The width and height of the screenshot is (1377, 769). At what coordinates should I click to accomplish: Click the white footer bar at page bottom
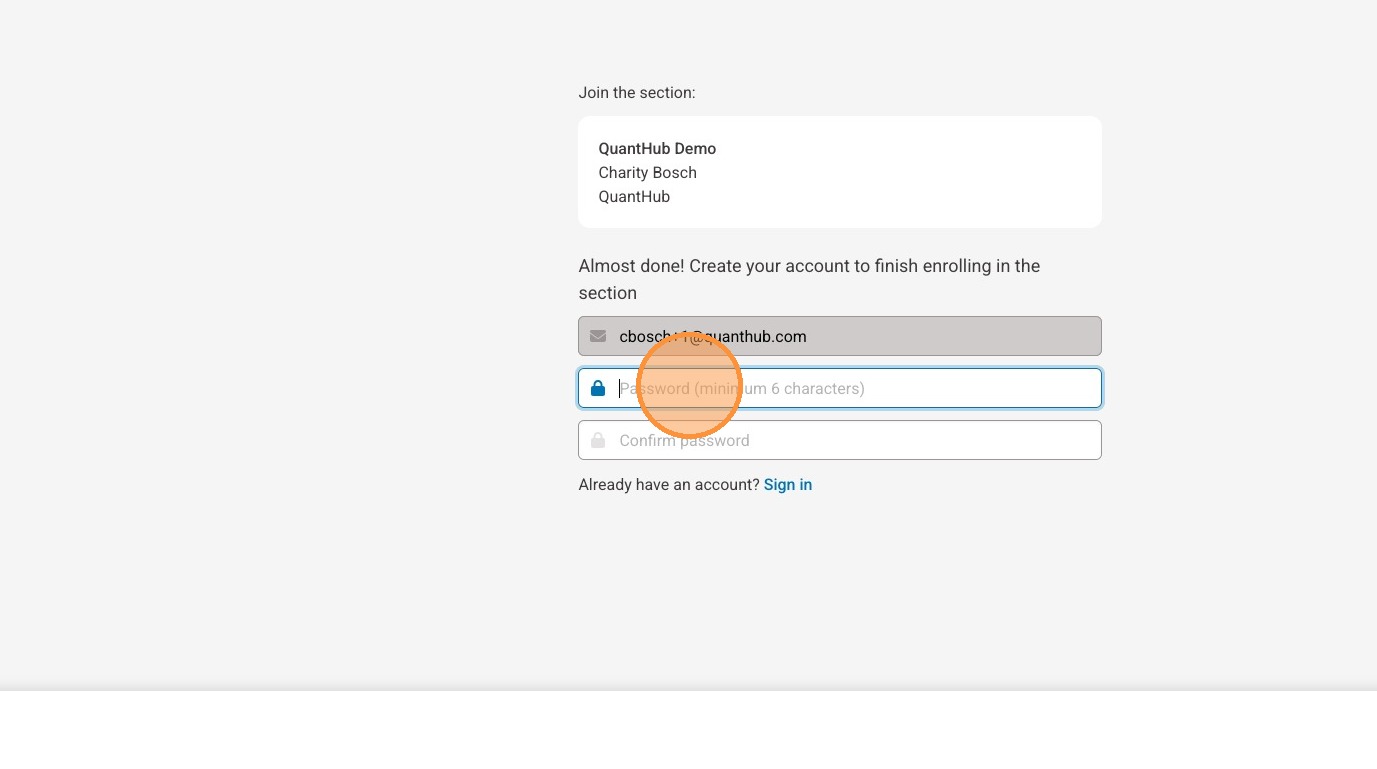pos(688,730)
